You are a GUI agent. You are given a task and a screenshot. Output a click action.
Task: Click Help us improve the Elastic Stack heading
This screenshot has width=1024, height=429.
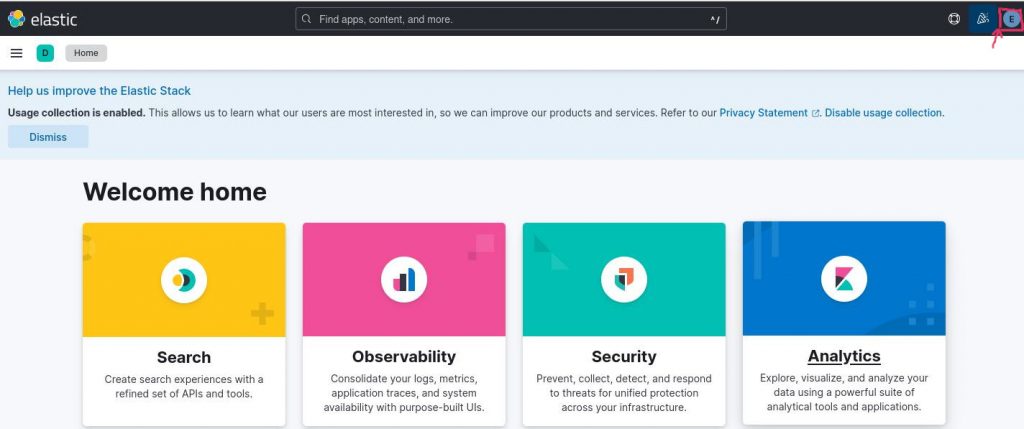(99, 91)
